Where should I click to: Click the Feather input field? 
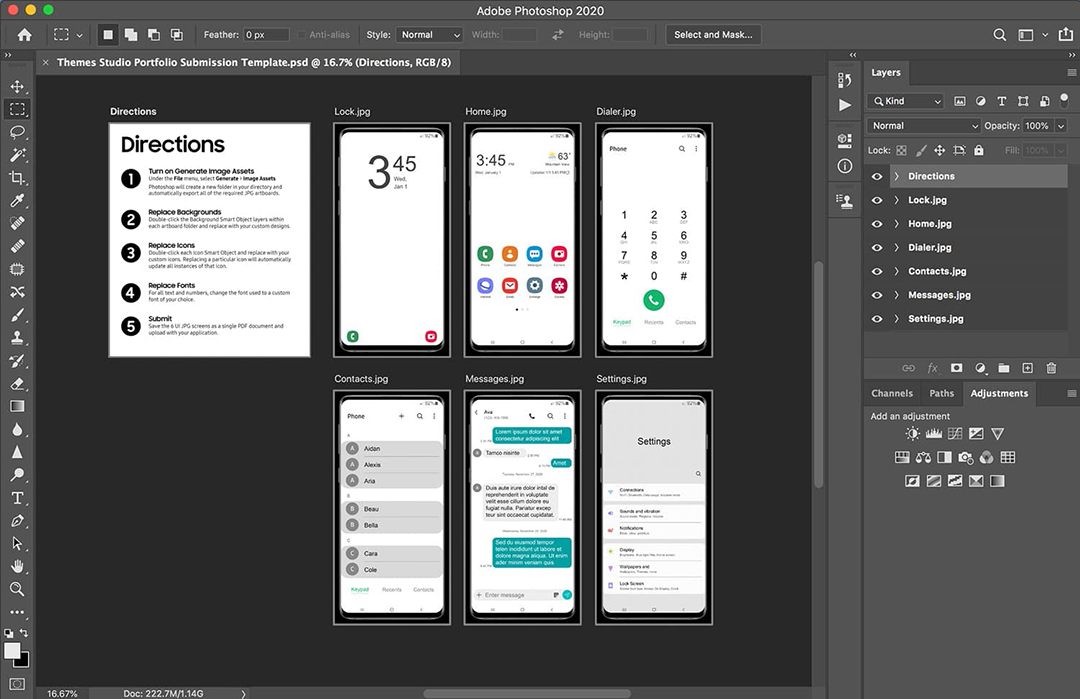pyautogui.click(x=267, y=35)
